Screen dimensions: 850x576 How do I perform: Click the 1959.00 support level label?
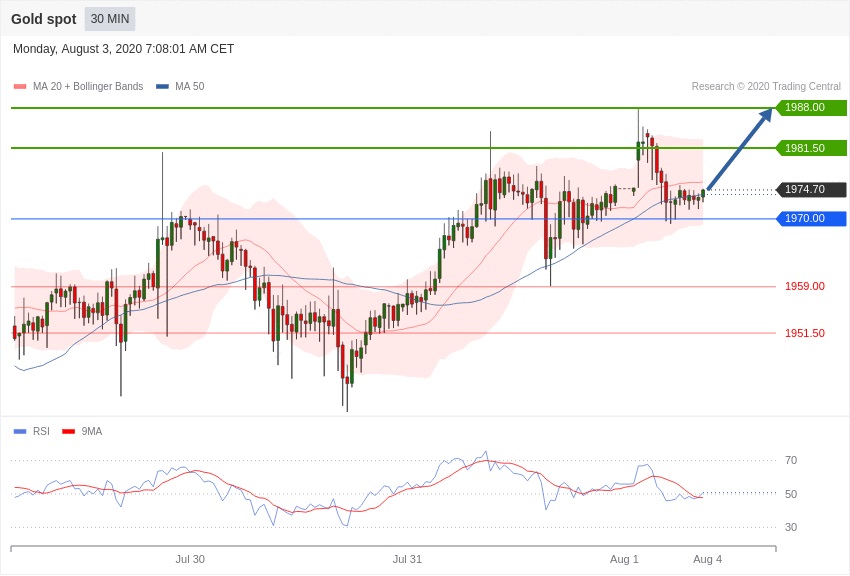tap(804, 286)
